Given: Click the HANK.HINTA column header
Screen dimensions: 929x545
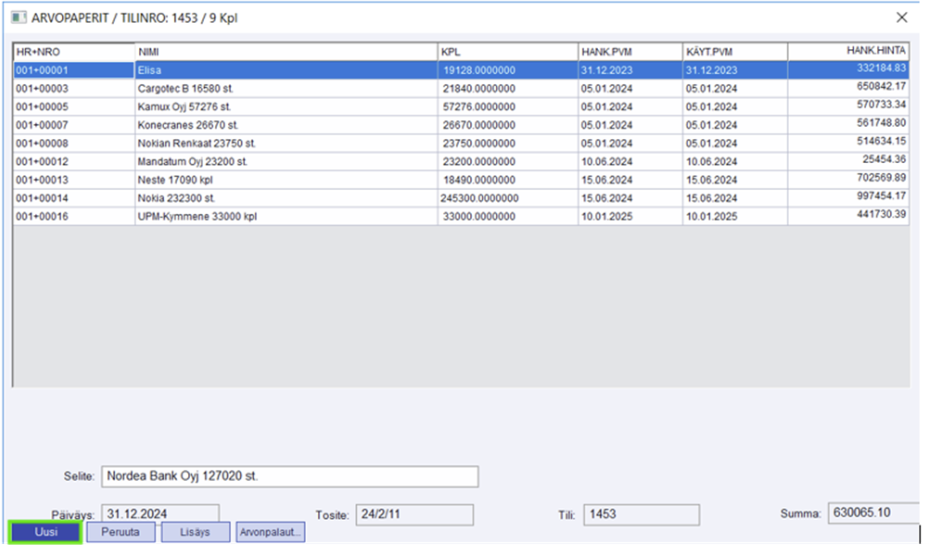Looking at the screenshot, I should coord(847,50).
